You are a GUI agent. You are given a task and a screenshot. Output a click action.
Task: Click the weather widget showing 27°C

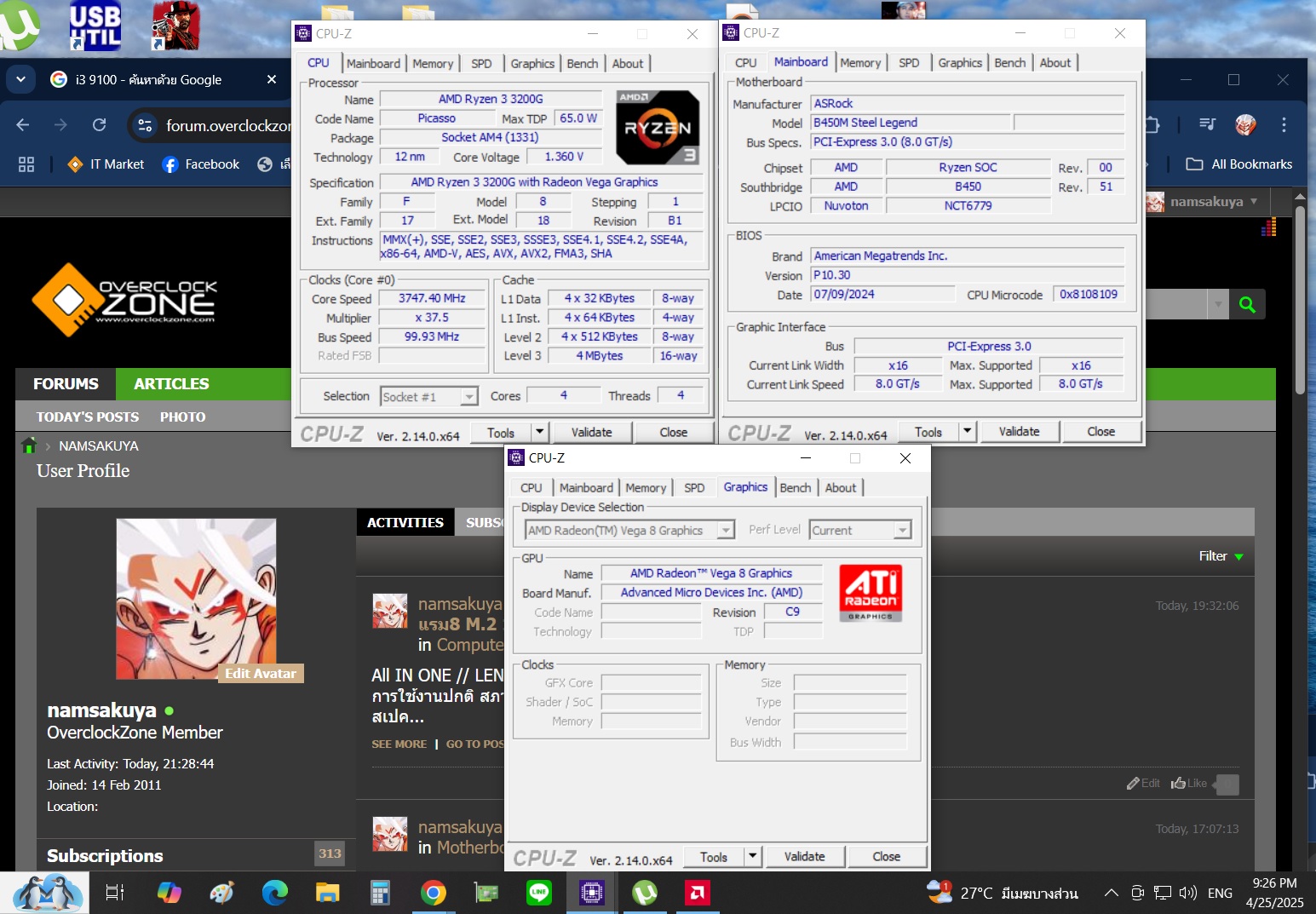(1003, 893)
